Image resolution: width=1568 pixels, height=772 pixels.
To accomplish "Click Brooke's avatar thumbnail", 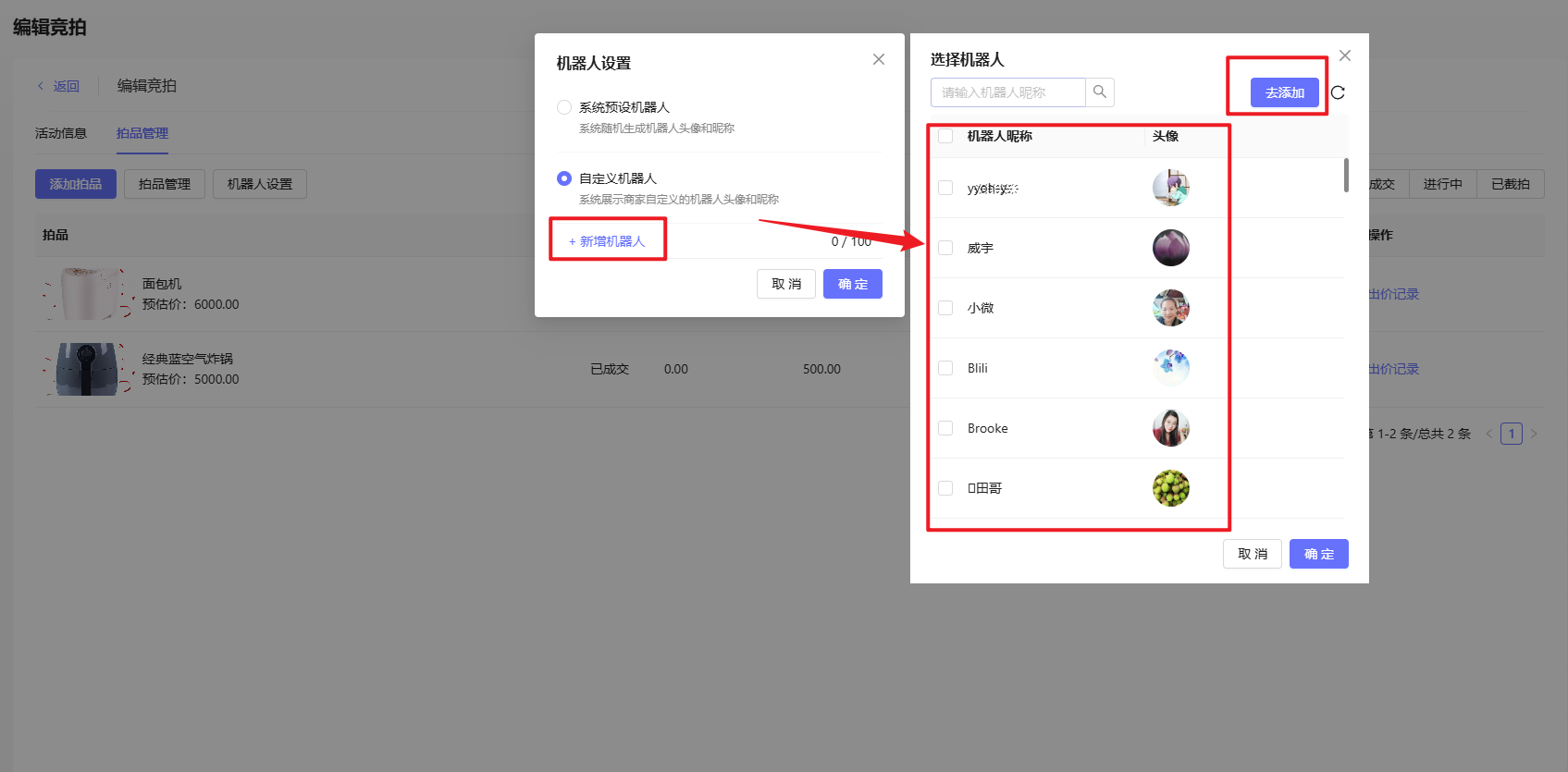I will (x=1170, y=428).
